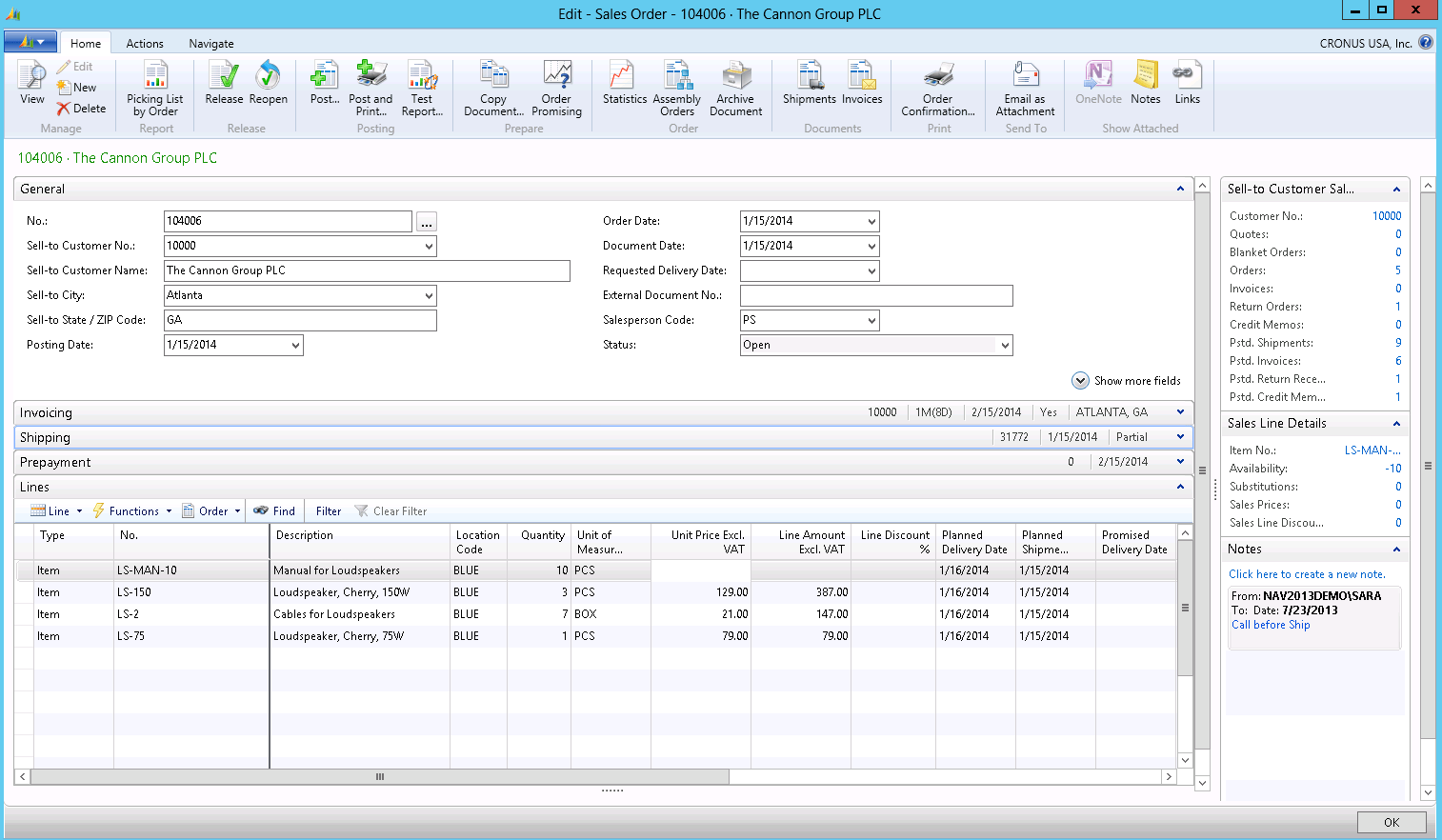
Task: Click here to create a new note
Action: tap(1307, 574)
